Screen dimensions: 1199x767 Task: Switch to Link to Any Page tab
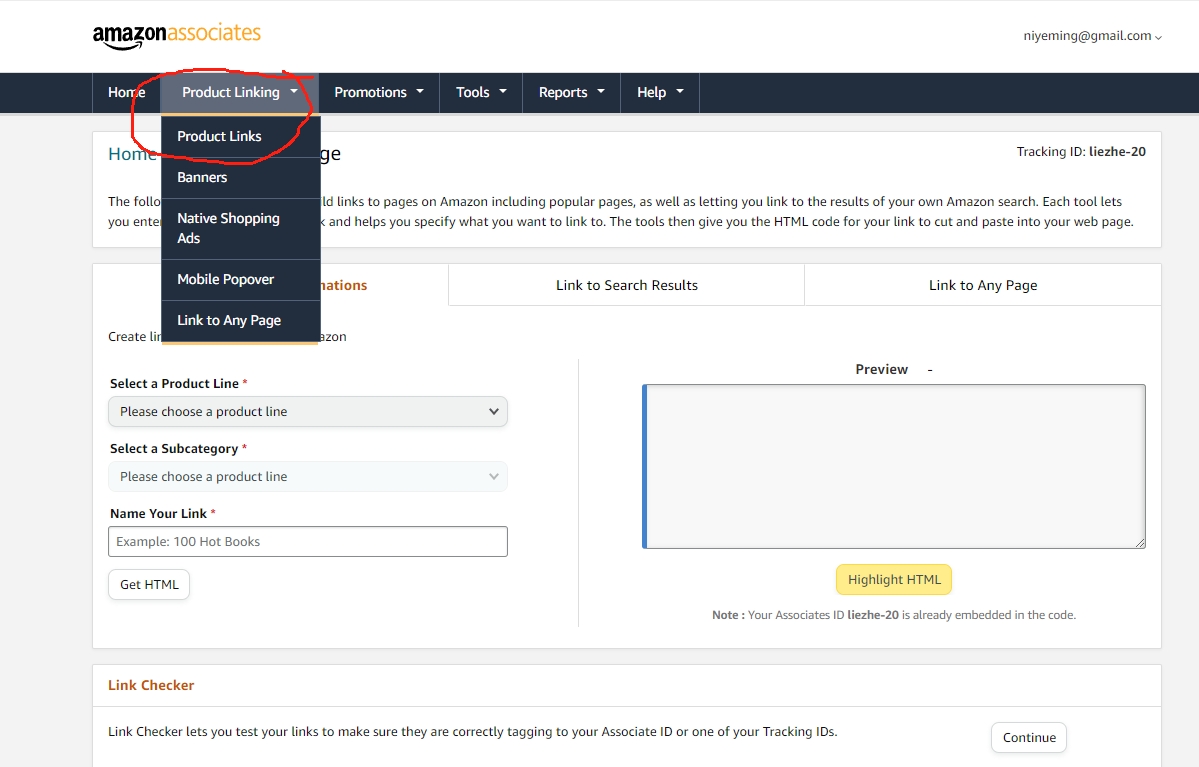coord(983,285)
